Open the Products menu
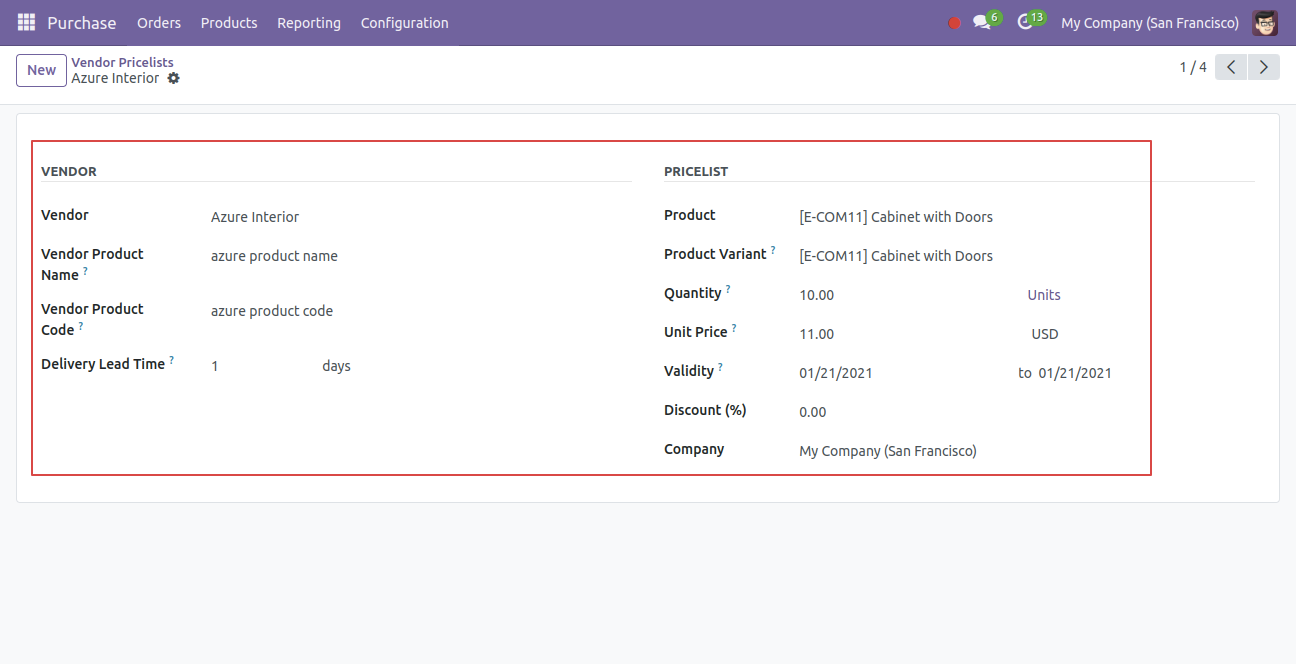 pos(229,22)
